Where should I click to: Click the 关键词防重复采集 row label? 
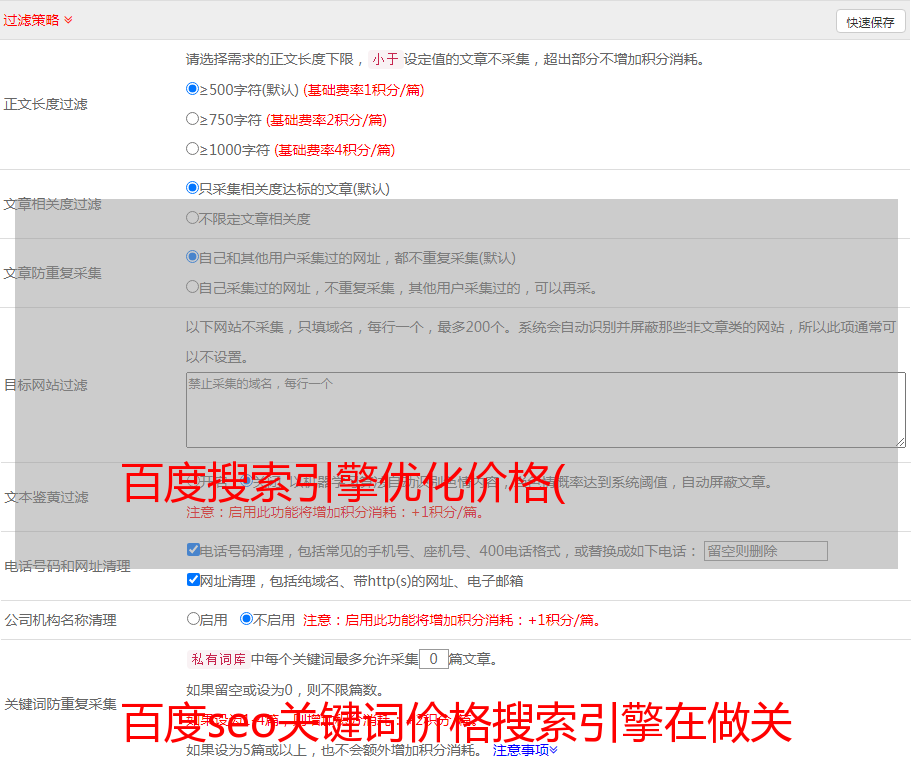click(60, 705)
